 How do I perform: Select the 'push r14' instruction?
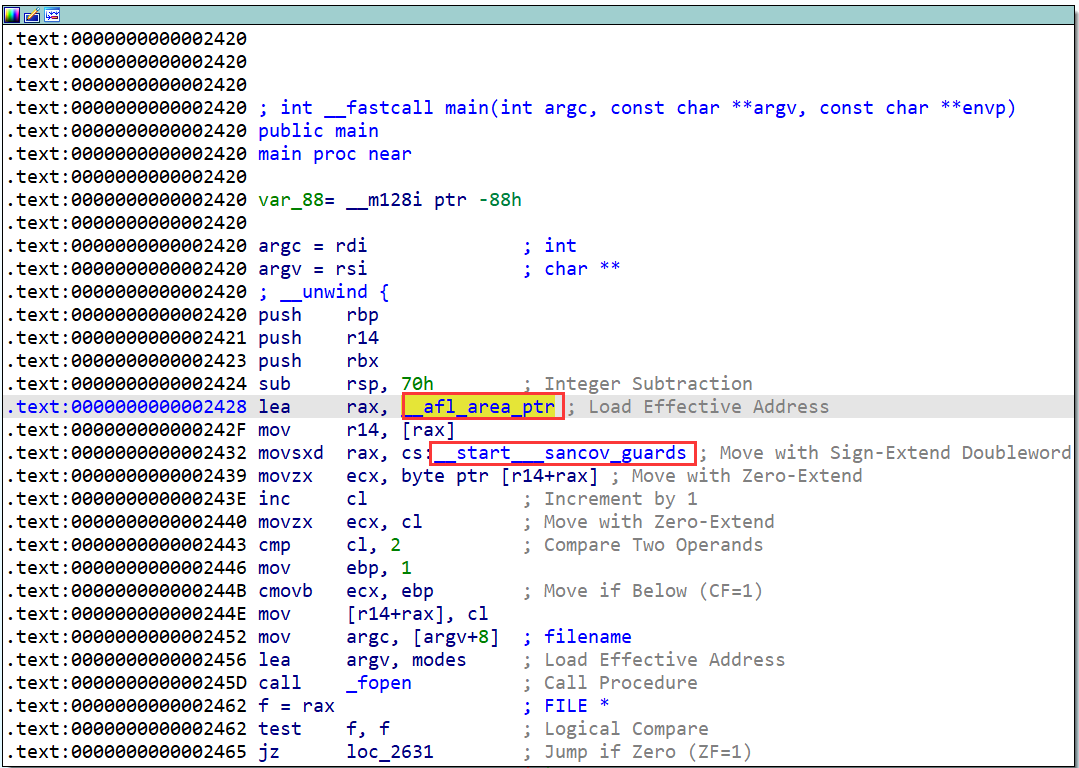pos(319,338)
